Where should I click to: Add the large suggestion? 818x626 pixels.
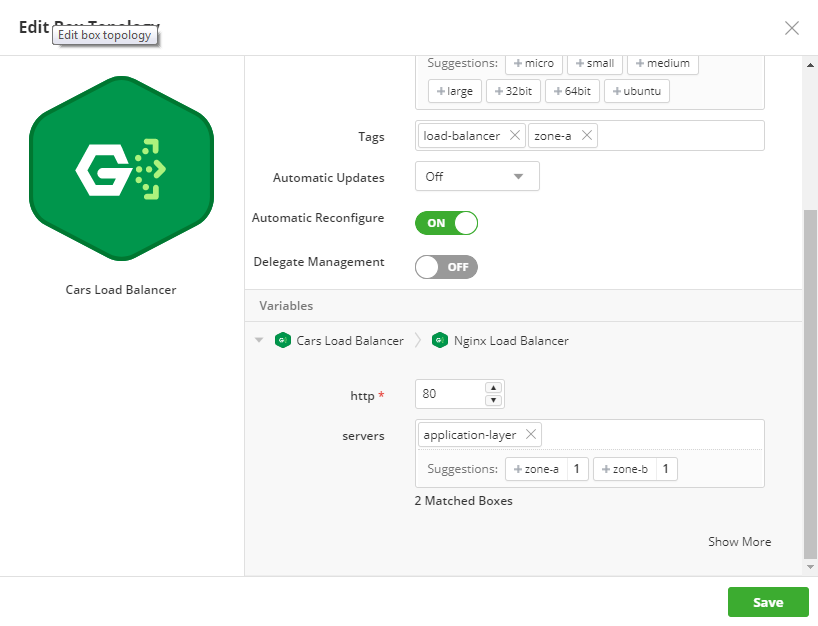point(454,91)
